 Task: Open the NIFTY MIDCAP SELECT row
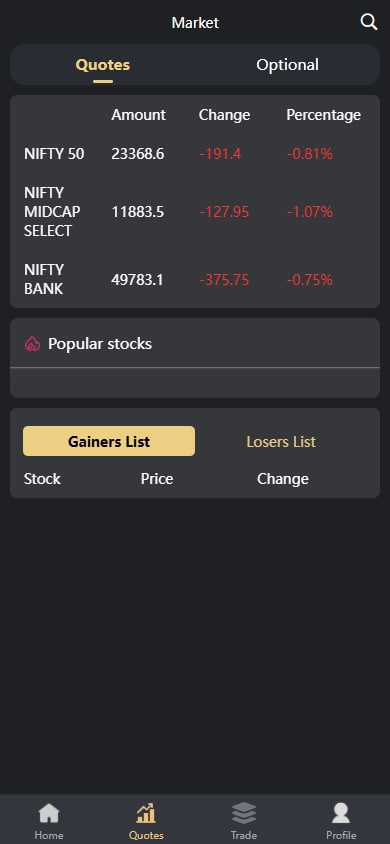pos(195,212)
